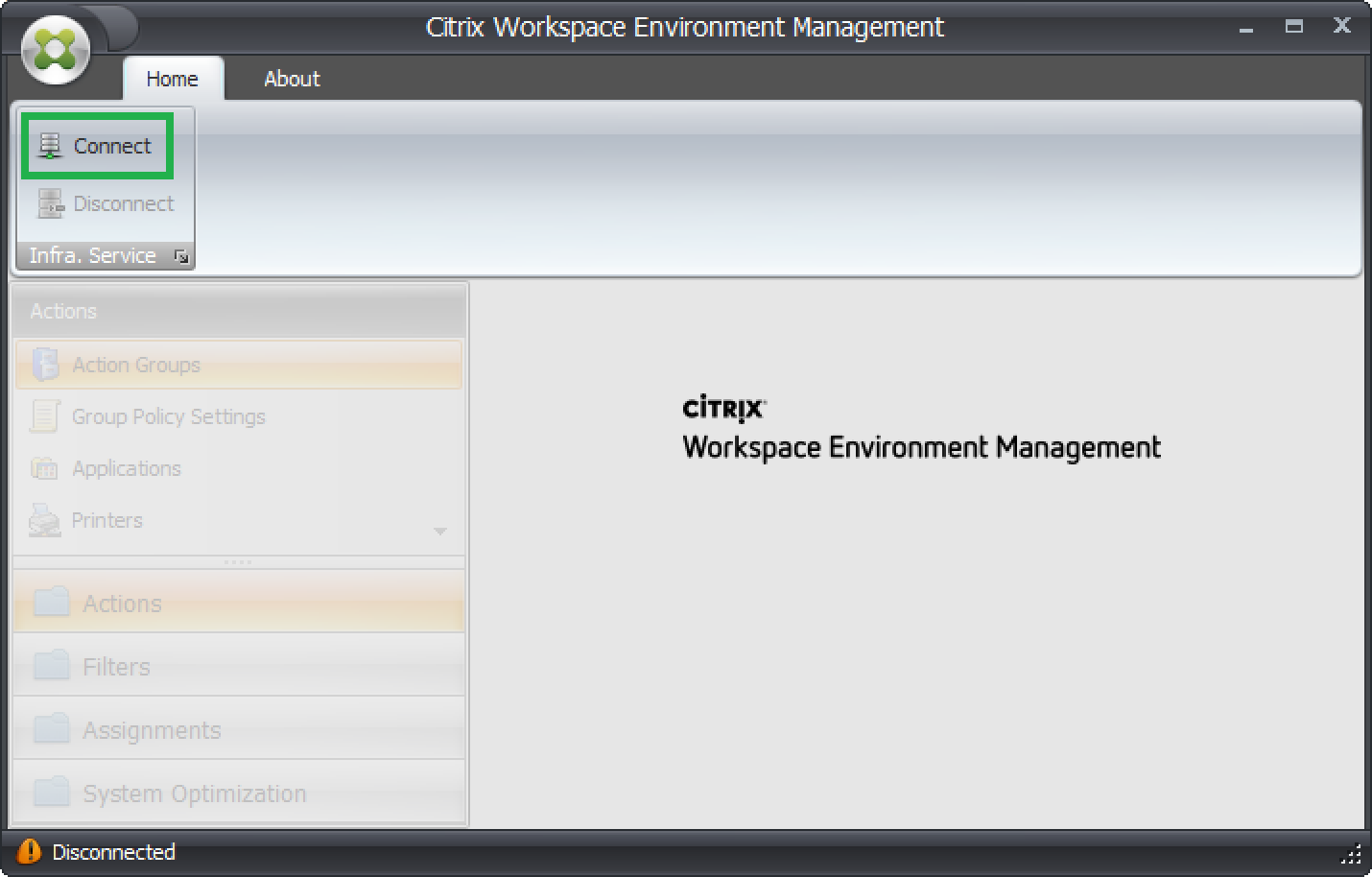Viewport: 1372px width, 877px height.
Task: Expand the Infra. Service dialog launcher
Action: click(x=180, y=256)
